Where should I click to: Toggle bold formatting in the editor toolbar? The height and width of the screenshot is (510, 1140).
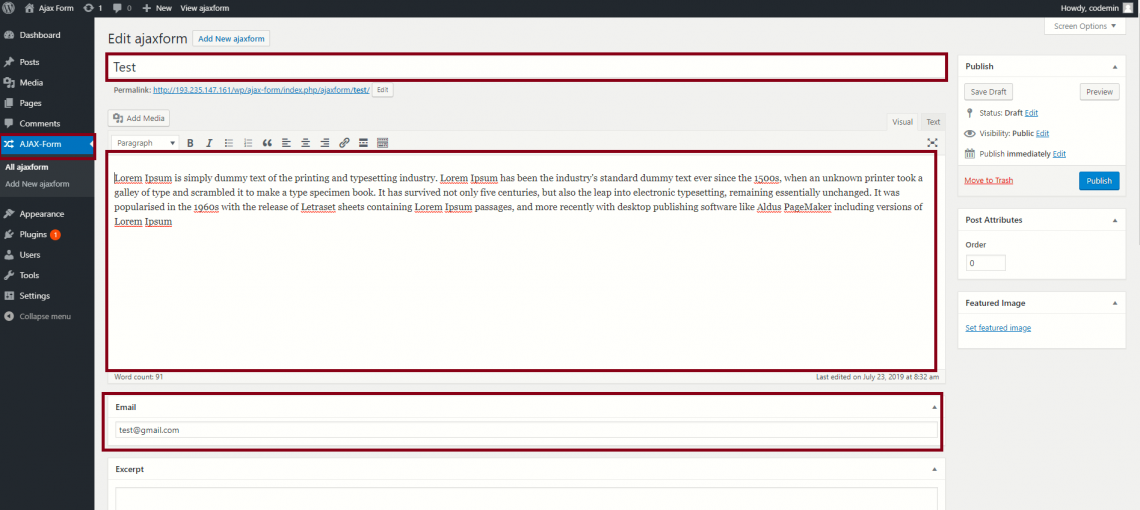click(191, 143)
